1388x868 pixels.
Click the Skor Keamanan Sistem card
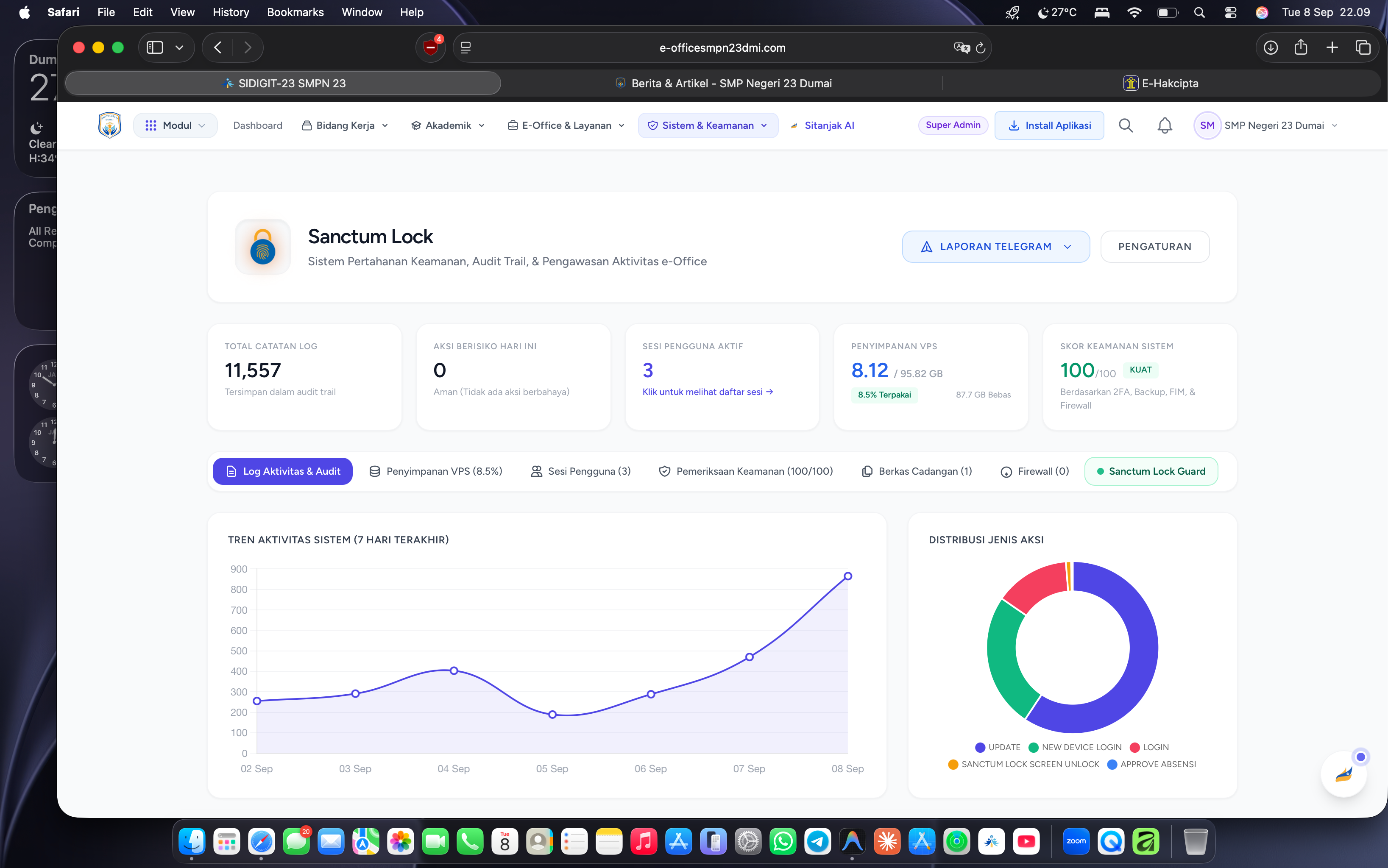pyautogui.click(x=1140, y=377)
